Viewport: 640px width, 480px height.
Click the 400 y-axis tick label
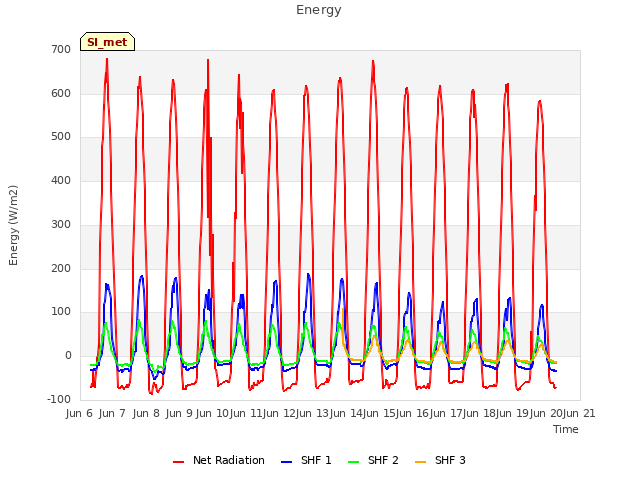(61, 180)
